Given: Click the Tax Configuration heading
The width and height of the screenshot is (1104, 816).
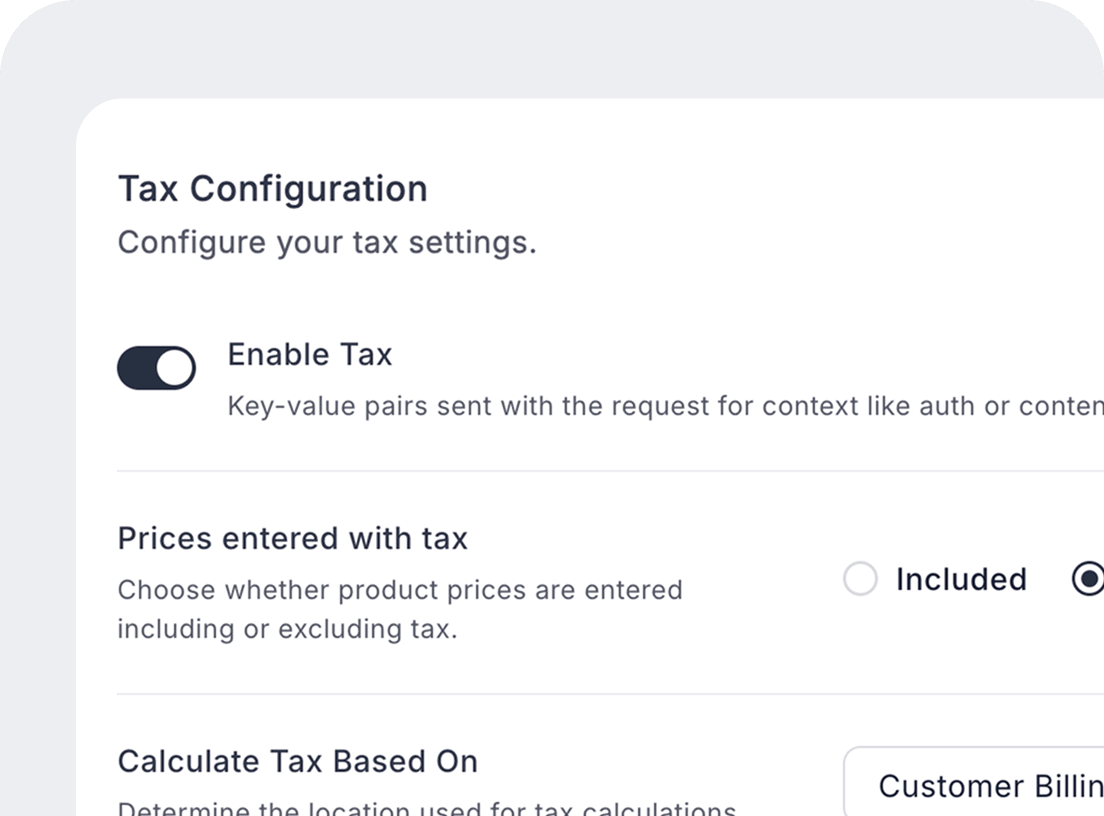Looking at the screenshot, I should (x=273, y=189).
